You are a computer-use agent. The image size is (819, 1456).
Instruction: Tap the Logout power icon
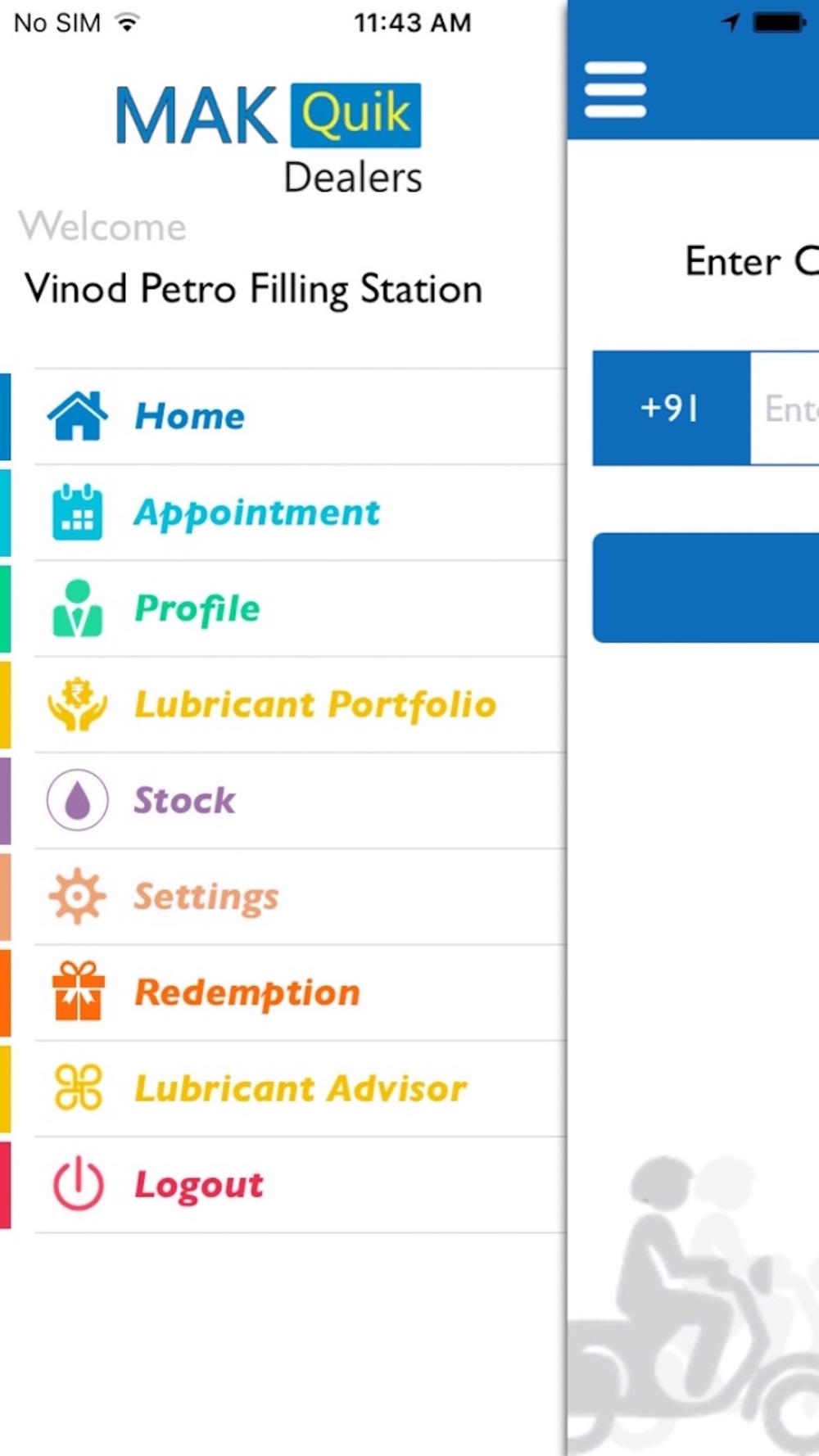tap(77, 1183)
